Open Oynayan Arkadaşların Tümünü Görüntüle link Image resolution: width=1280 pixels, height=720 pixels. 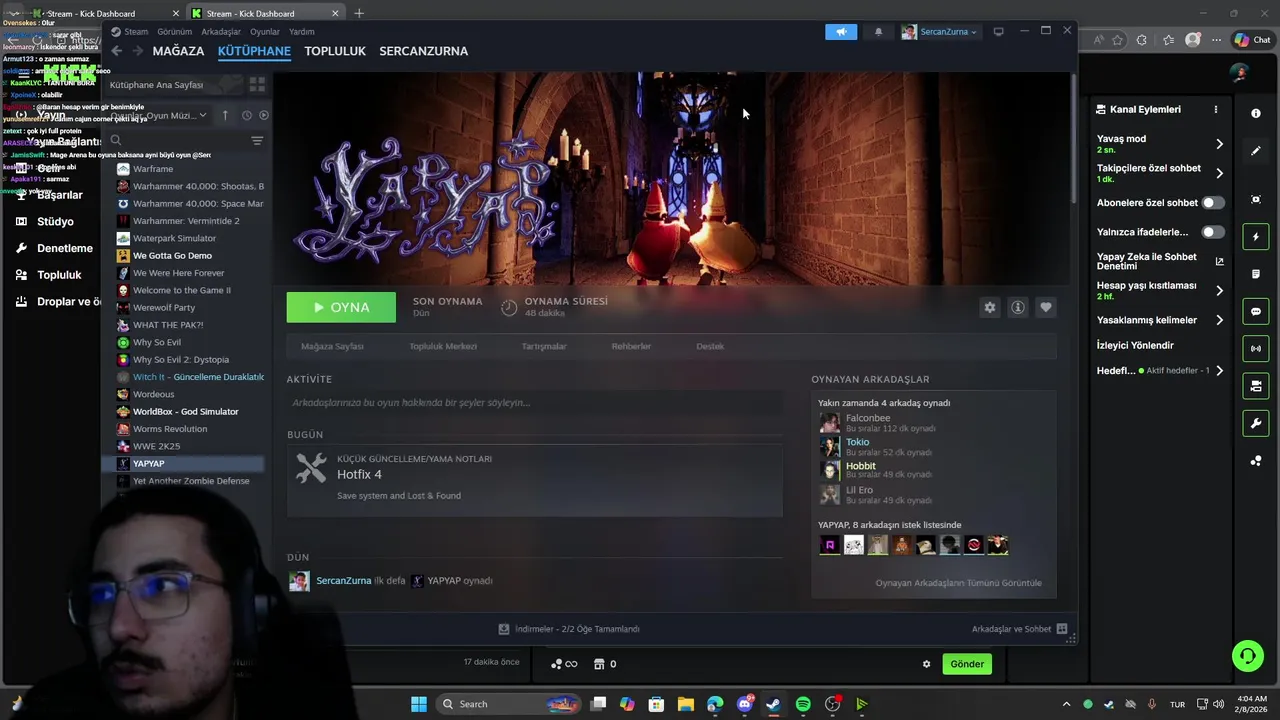pyautogui.click(x=958, y=583)
